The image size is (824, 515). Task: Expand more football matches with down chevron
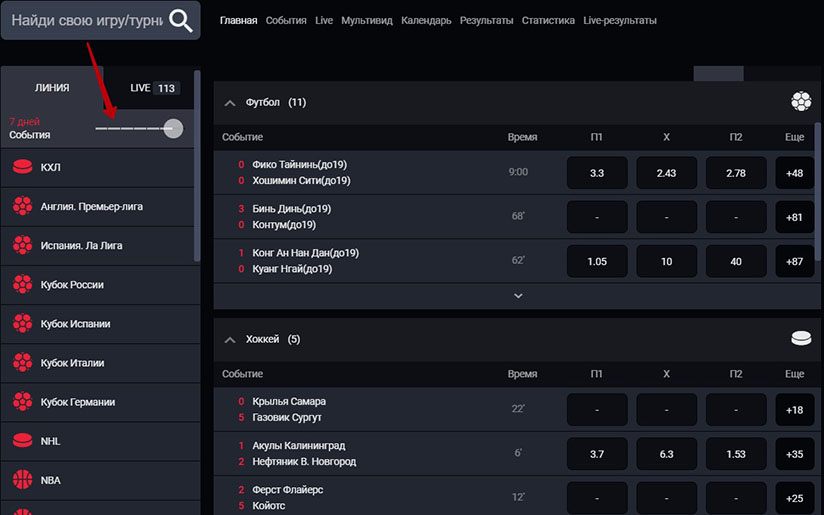[x=518, y=296]
